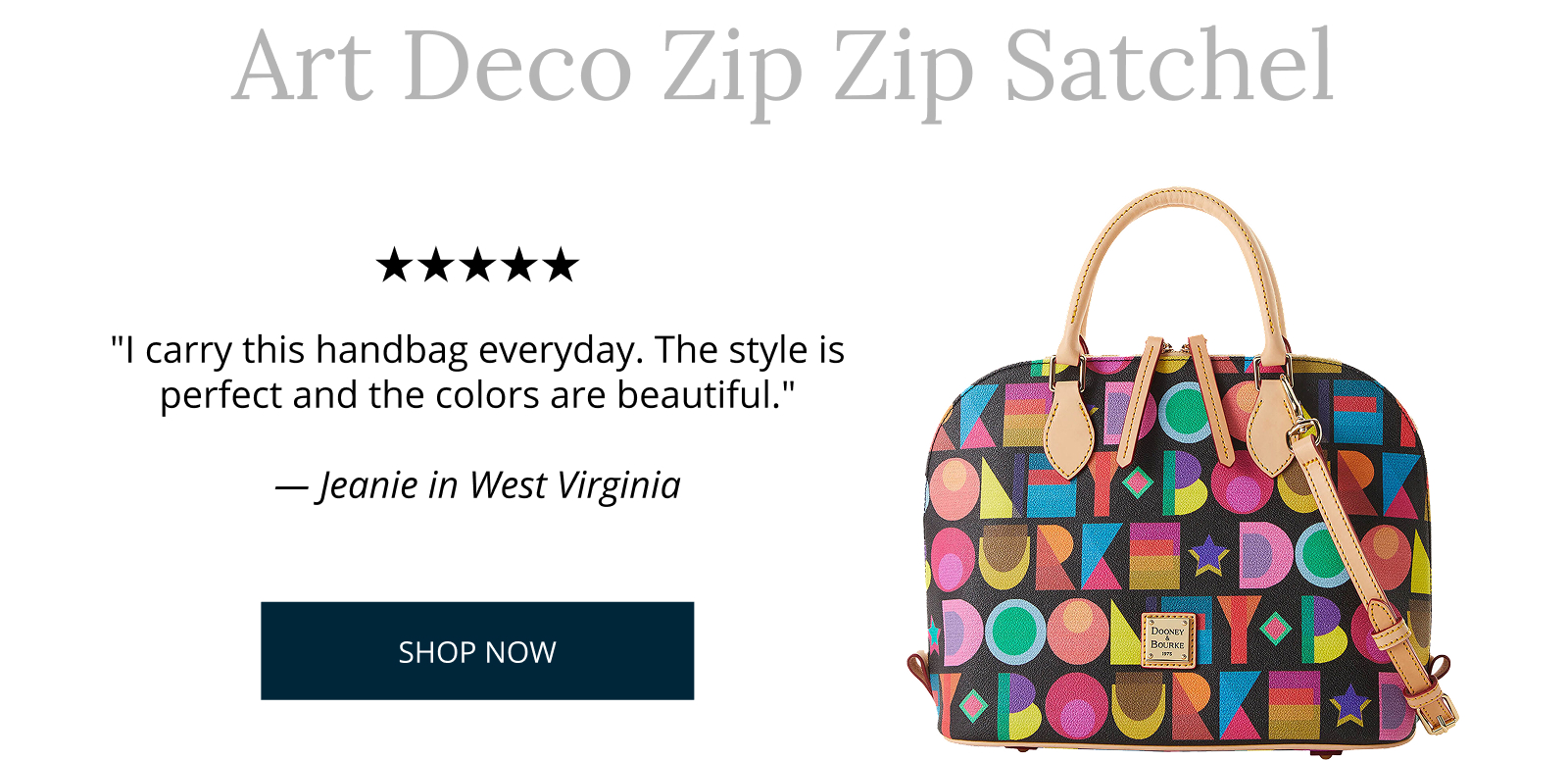The height and width of the screenshot is (760, 1568).
Task: Open the Art Deco Zip Zip Satchel title
Action: point(783,67)
